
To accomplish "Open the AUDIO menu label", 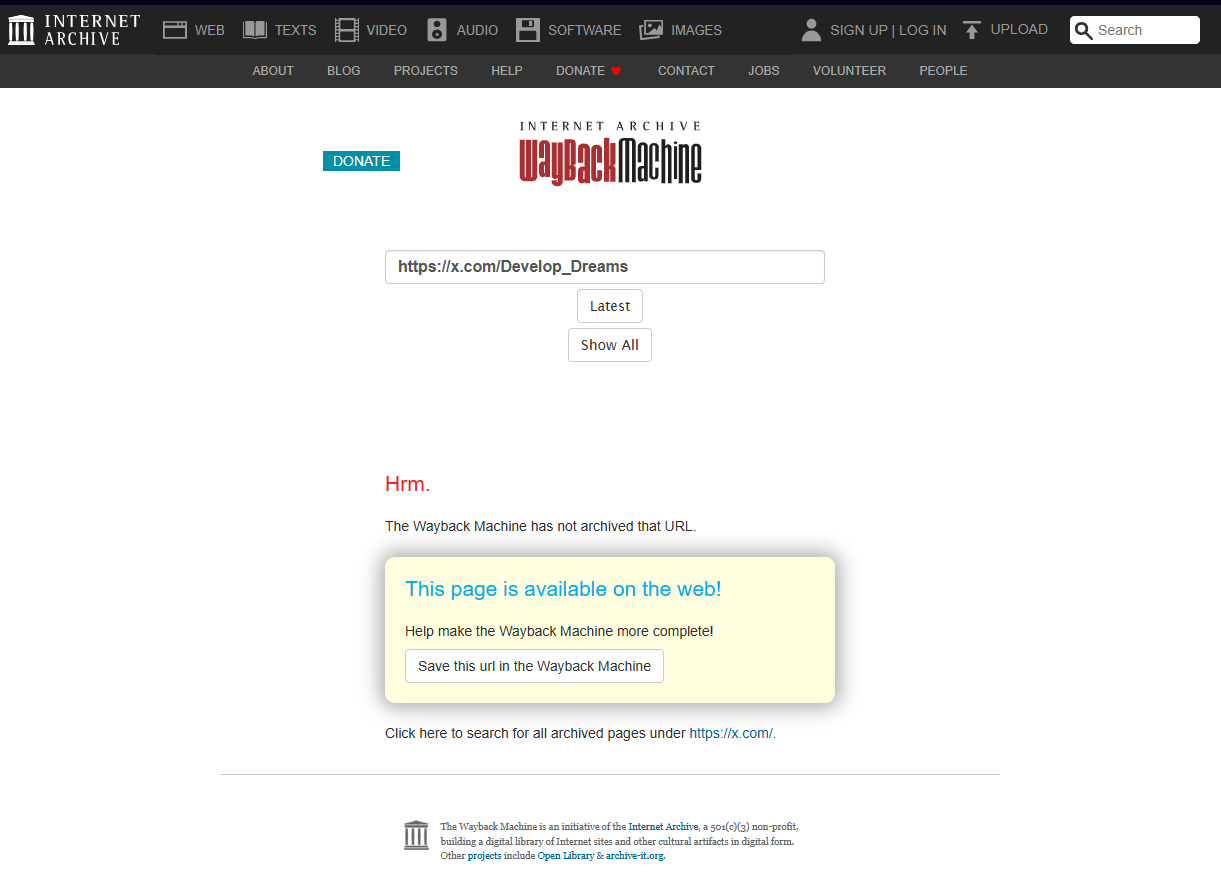I will pos(478,30).
